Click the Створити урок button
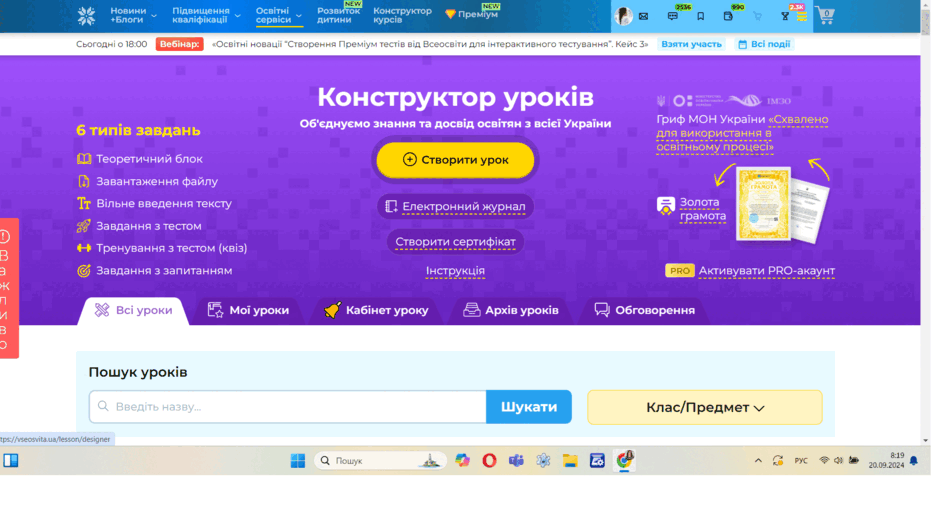940x529 pixels. point(455,160)
